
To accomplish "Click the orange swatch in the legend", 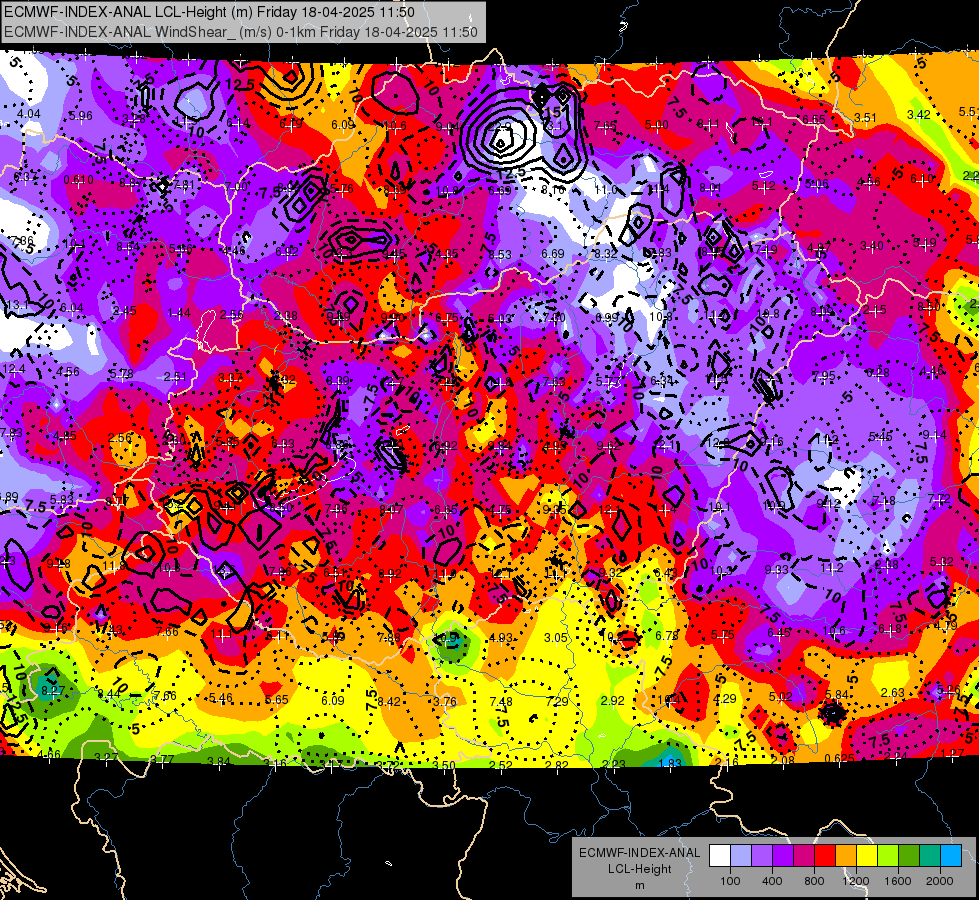I will pos(846,856).
